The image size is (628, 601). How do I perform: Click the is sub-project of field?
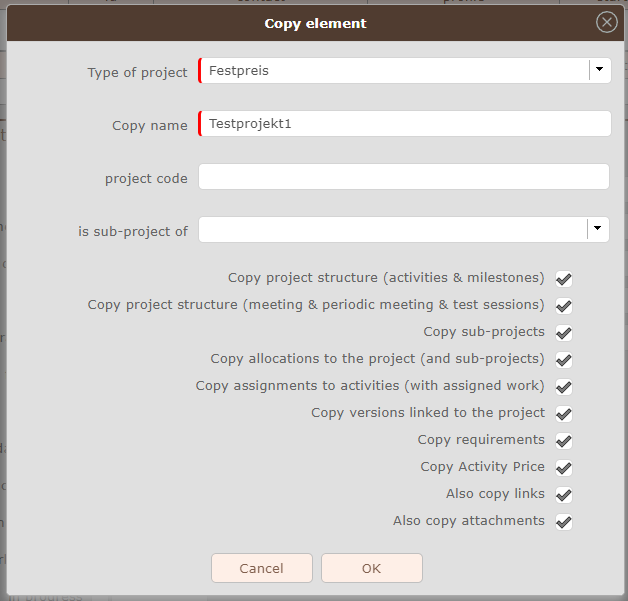(x=392, y=230)
